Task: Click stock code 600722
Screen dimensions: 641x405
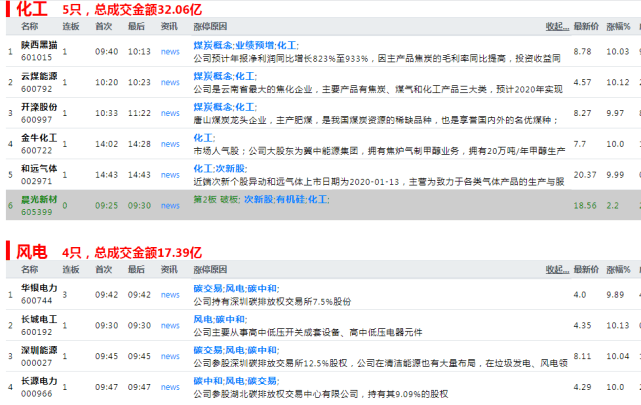Action: (x=37, y=151)
